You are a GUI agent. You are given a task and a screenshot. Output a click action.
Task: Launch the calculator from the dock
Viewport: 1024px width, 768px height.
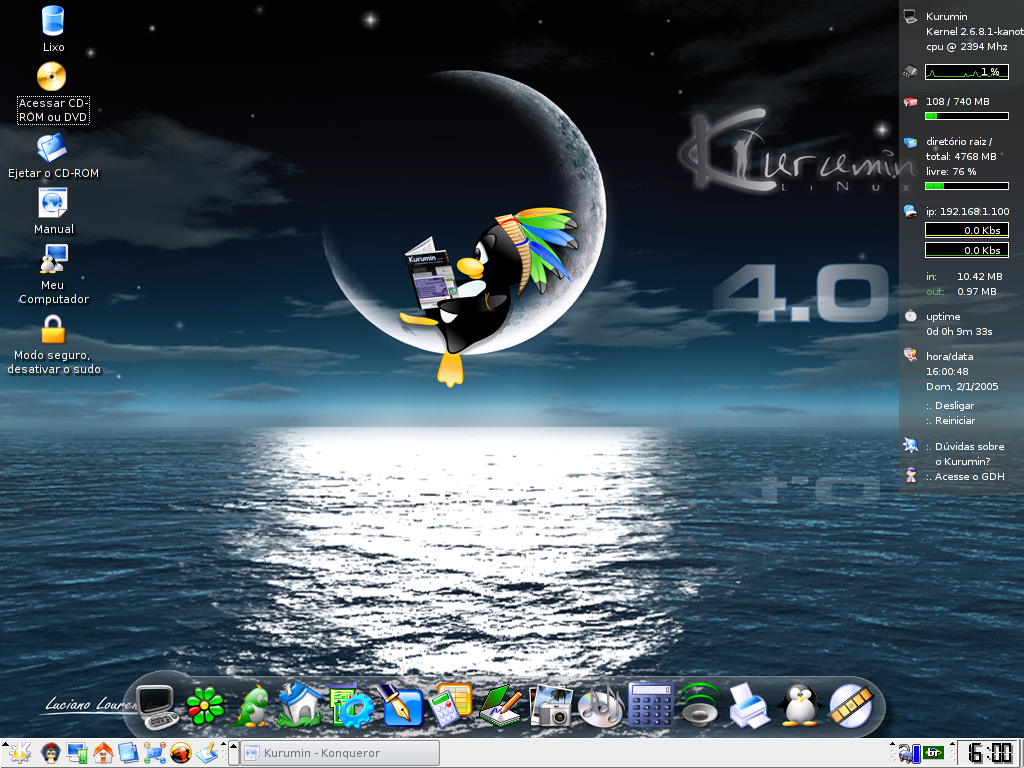coord(651,705)
